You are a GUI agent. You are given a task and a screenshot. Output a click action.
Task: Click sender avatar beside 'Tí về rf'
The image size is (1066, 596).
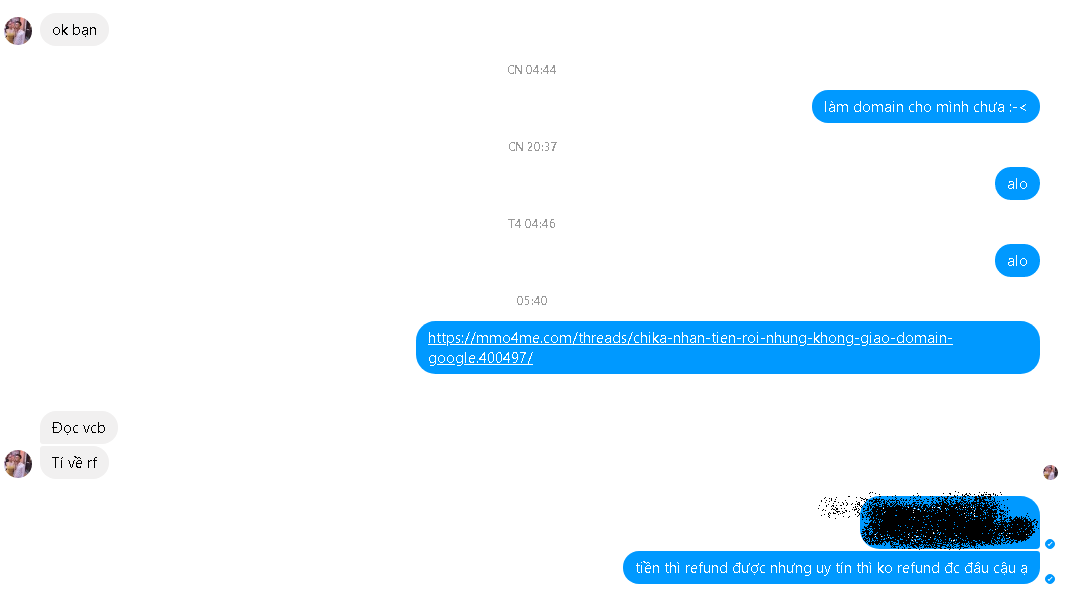point(18,463)
